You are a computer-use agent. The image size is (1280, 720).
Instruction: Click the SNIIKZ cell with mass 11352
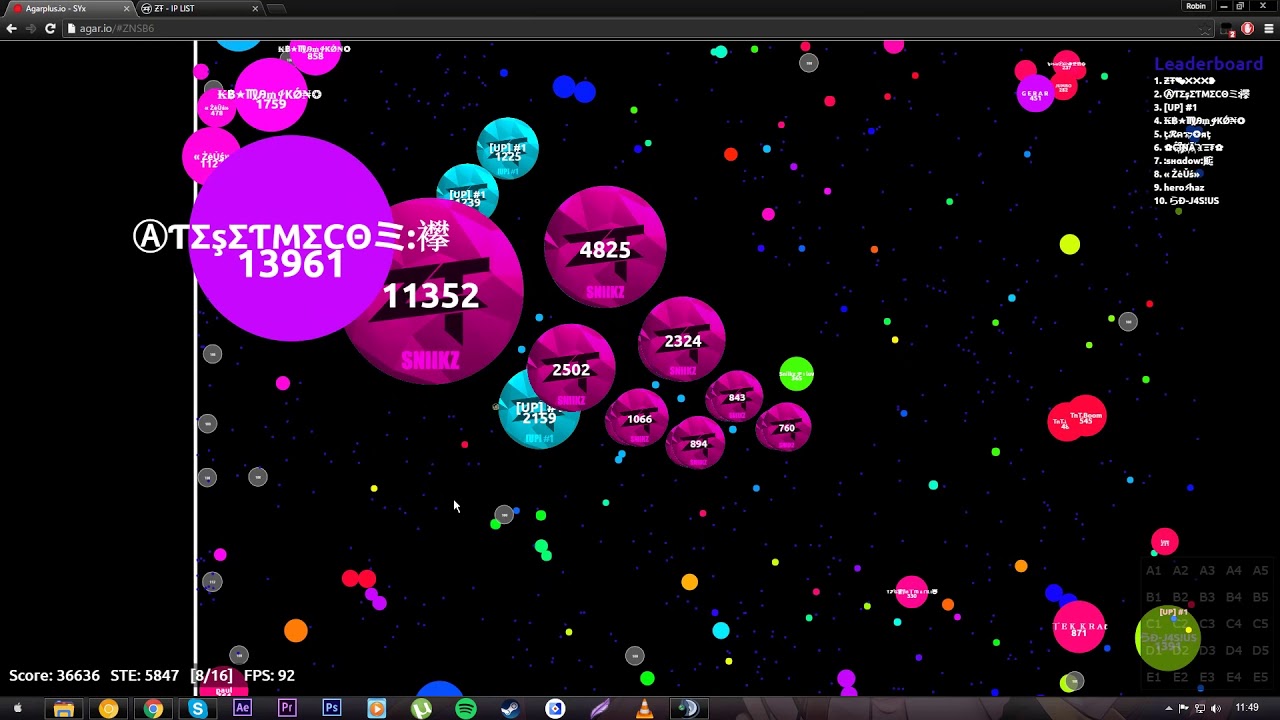tap(432, 292)
